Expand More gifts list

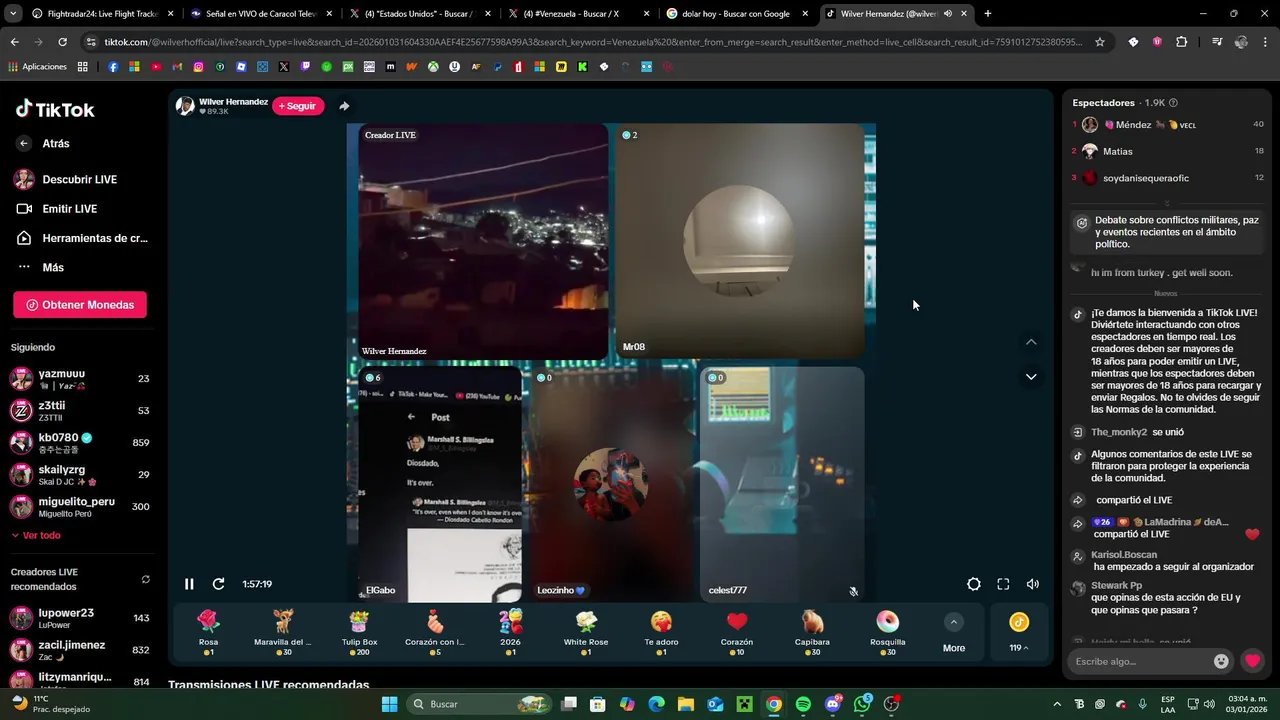click(x=954, y=633)
